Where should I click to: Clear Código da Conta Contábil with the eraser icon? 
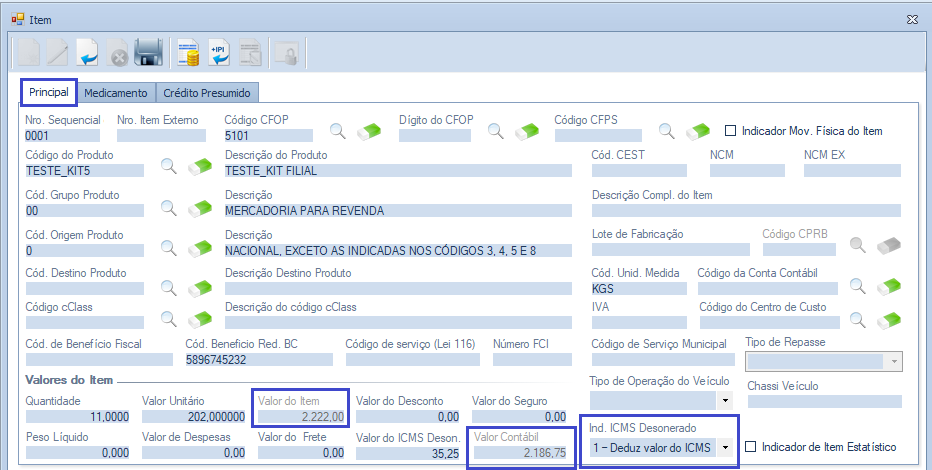point(889,286)
